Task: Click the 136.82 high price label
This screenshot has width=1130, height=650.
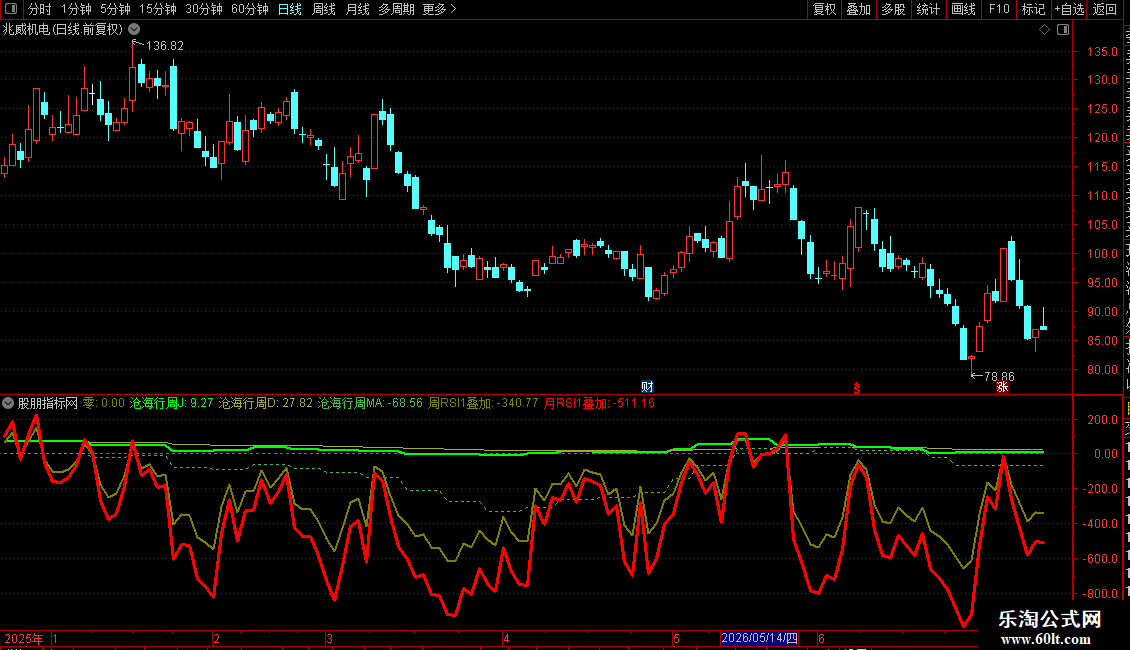Action: click(165, 46)
